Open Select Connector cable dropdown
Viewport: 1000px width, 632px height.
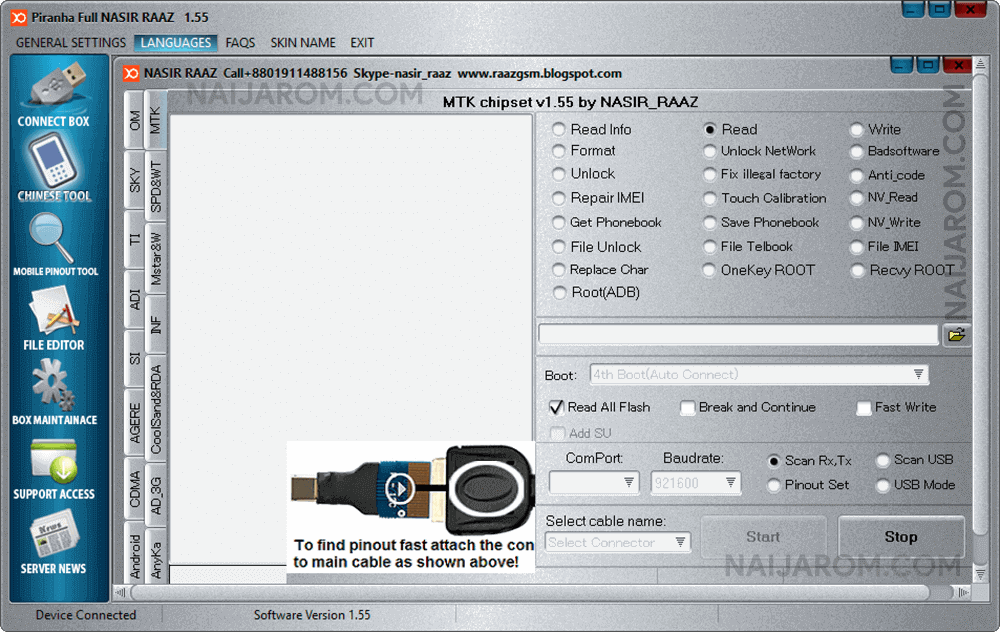617,543
